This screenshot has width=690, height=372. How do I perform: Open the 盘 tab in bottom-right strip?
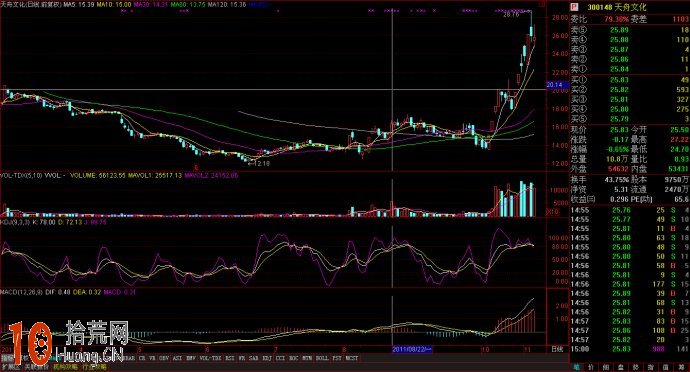(x=621, y=366)
